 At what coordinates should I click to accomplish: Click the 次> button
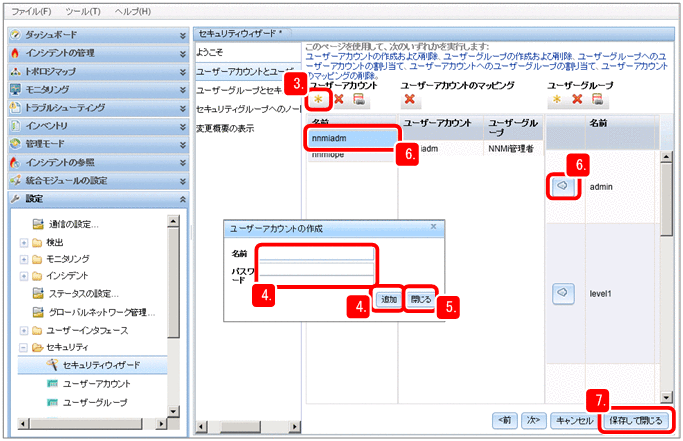pos(533,420)
